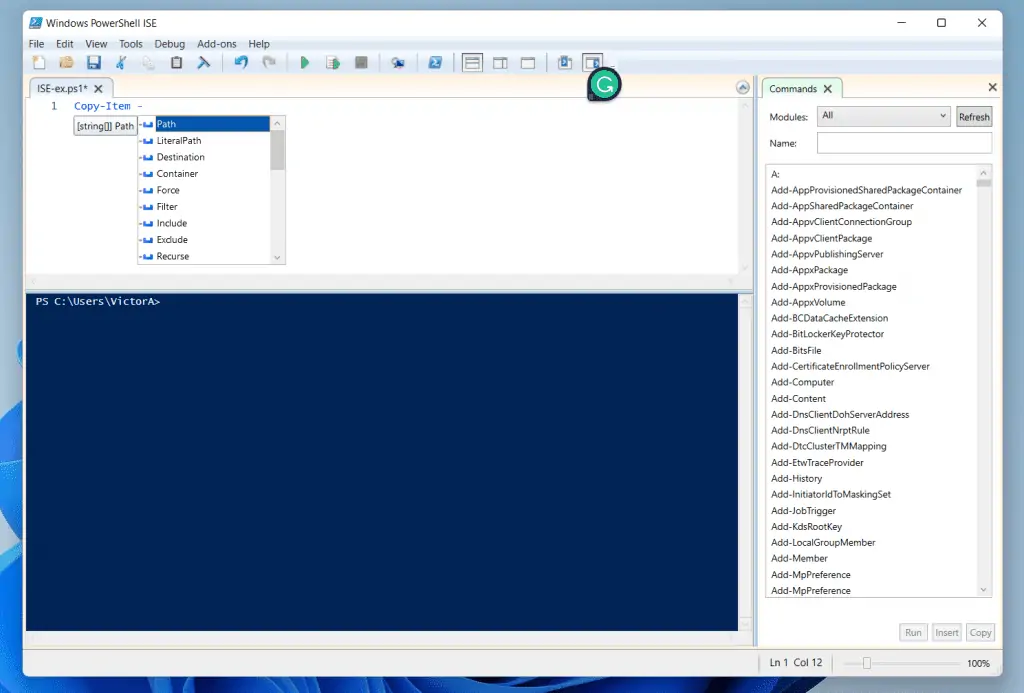Select Add-JobTrigger in the commands list

(803, 511)
